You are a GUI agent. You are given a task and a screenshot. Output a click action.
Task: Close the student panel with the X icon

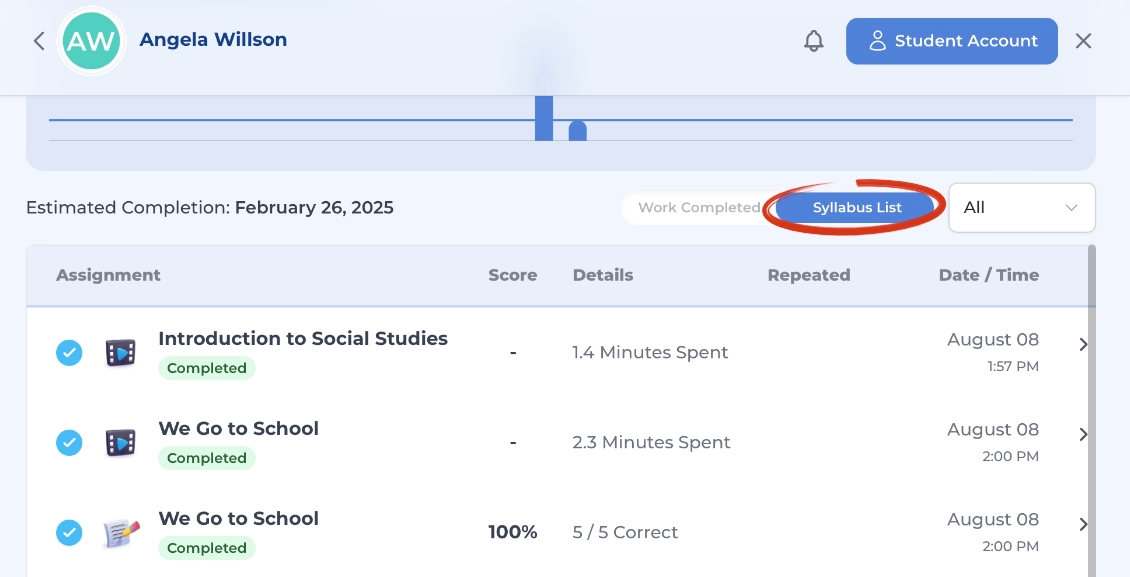1083,41
